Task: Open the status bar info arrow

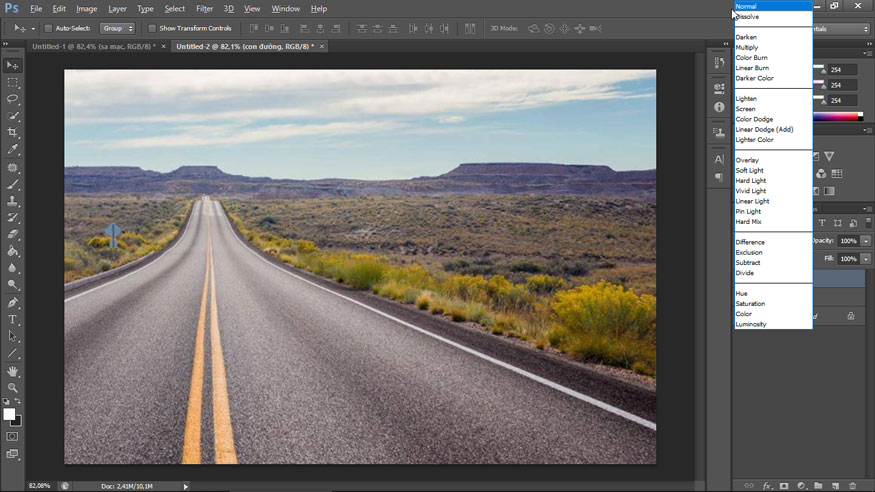Action: [x=186, y=486]
